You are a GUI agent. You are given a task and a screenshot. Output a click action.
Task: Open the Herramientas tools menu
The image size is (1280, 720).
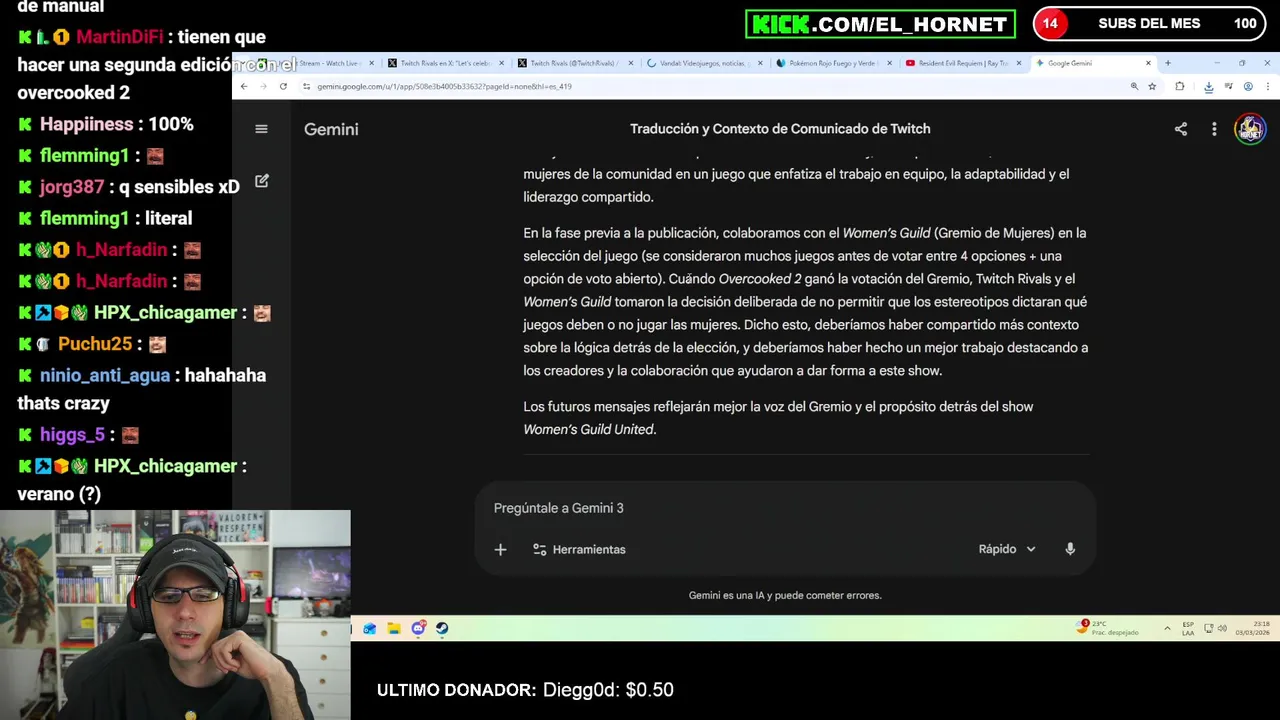tap(579, 549)
